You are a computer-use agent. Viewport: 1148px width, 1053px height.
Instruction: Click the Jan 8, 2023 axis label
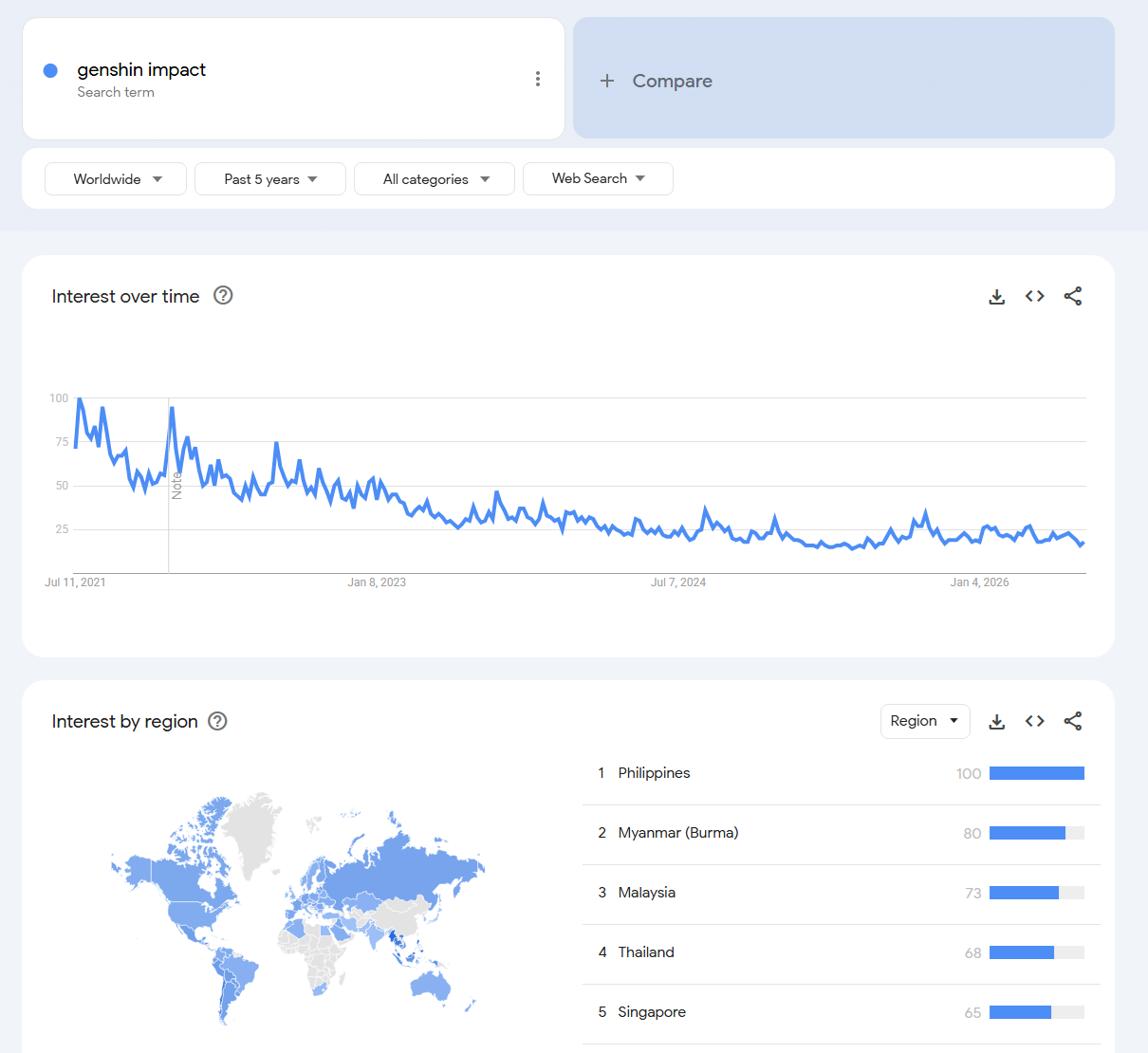coord(377,582)
